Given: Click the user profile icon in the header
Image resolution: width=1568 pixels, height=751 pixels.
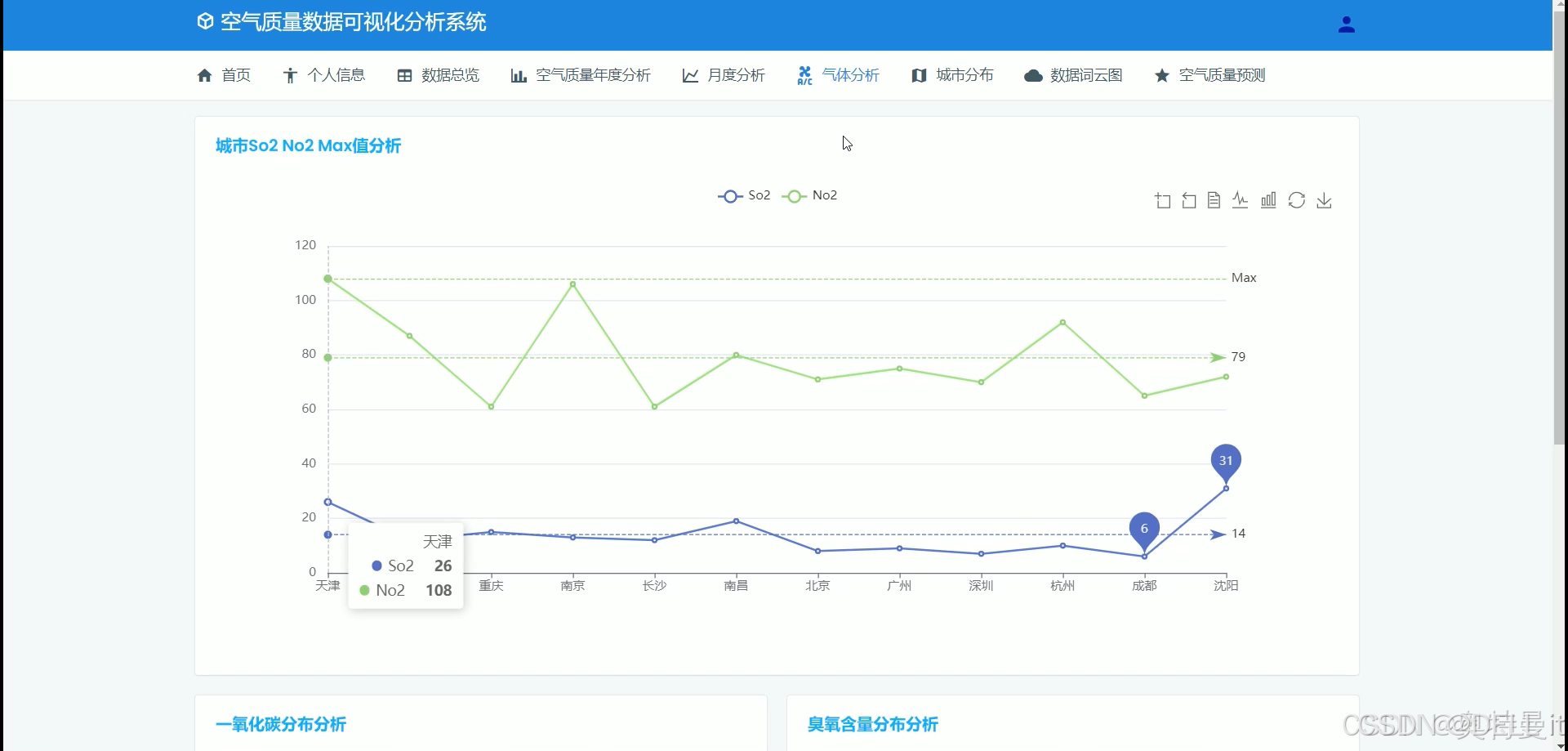Looking at the screenshot, I should tap(1347, 24).
